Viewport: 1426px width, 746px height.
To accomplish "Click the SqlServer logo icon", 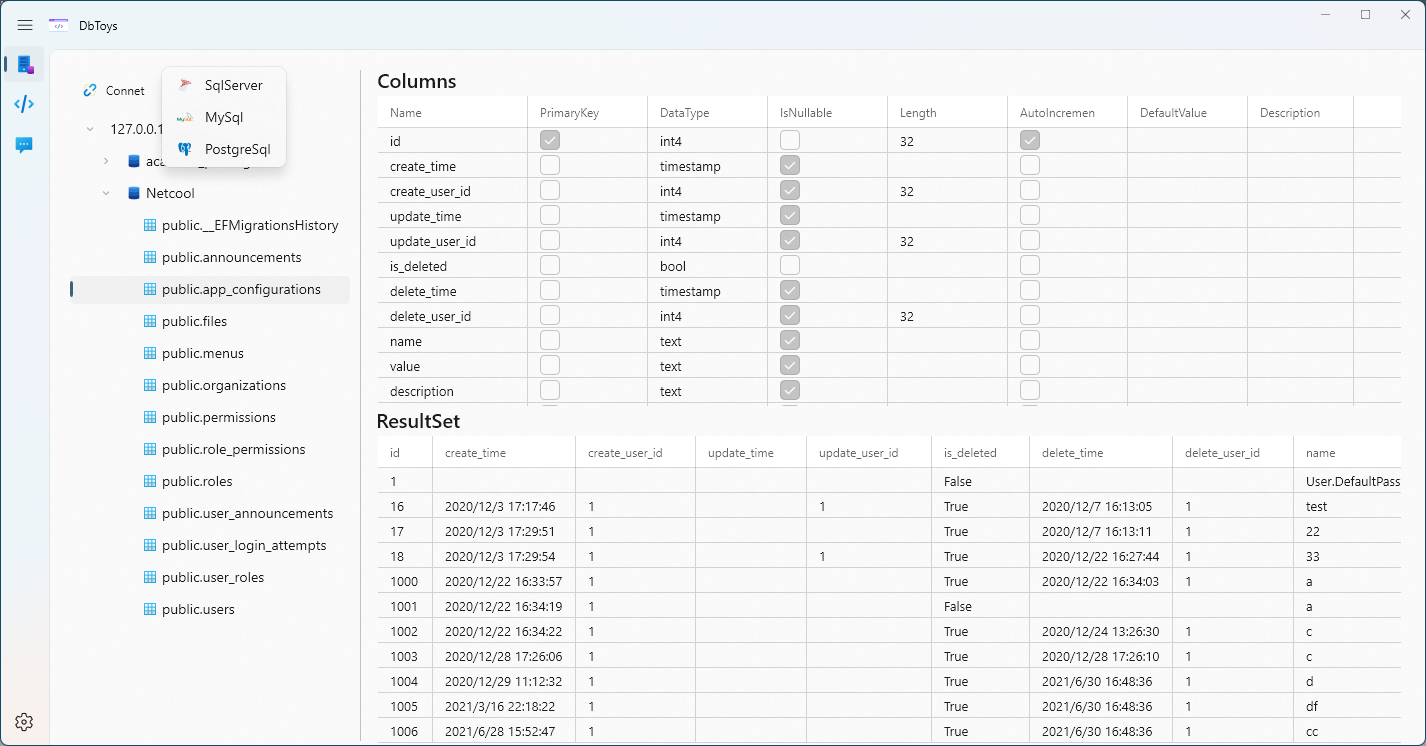I will [x=185, y=85].
